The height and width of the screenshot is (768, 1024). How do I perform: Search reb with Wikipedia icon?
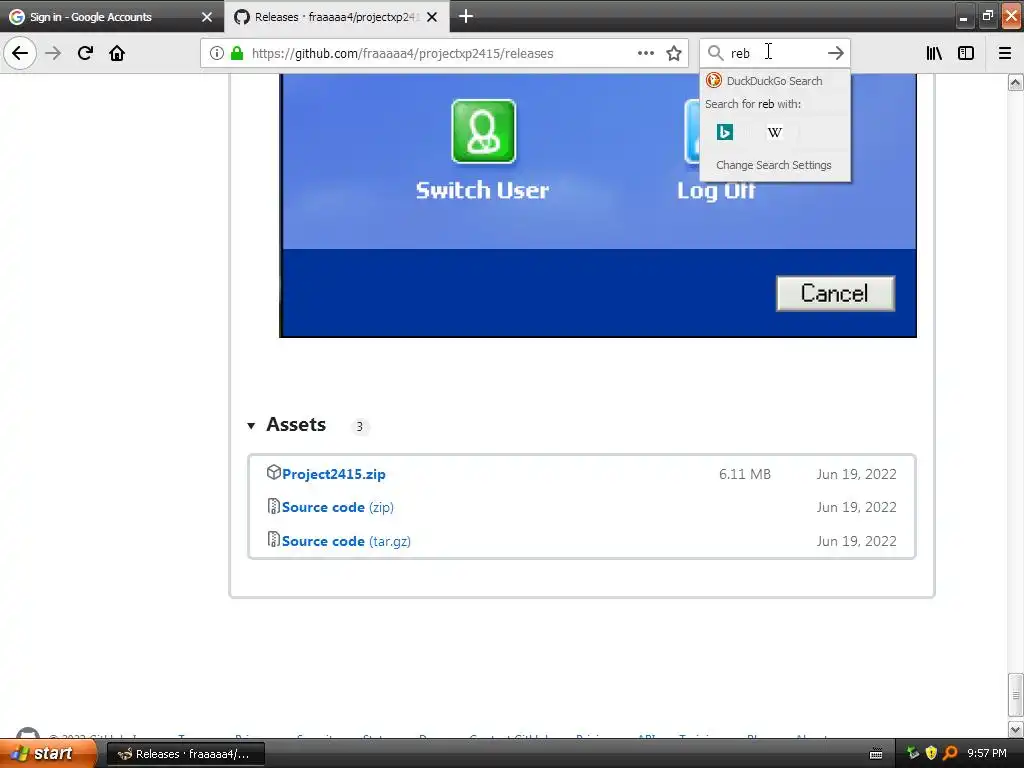[x=775, y=132]
